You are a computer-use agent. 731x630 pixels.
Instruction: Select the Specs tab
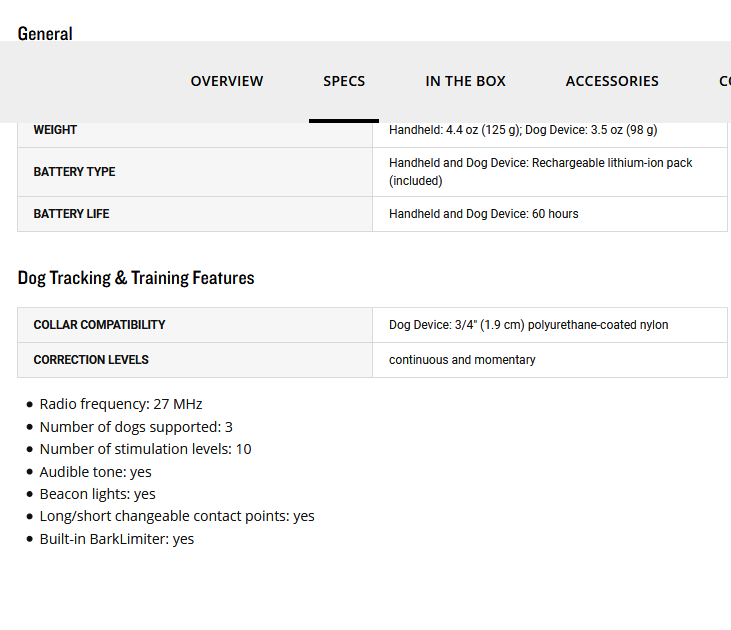click(x=344, y=81)
